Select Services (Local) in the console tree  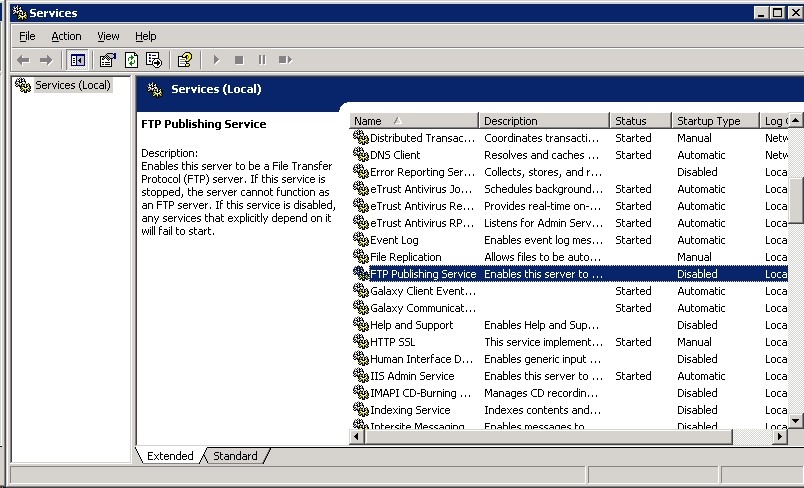click(72, 85)
